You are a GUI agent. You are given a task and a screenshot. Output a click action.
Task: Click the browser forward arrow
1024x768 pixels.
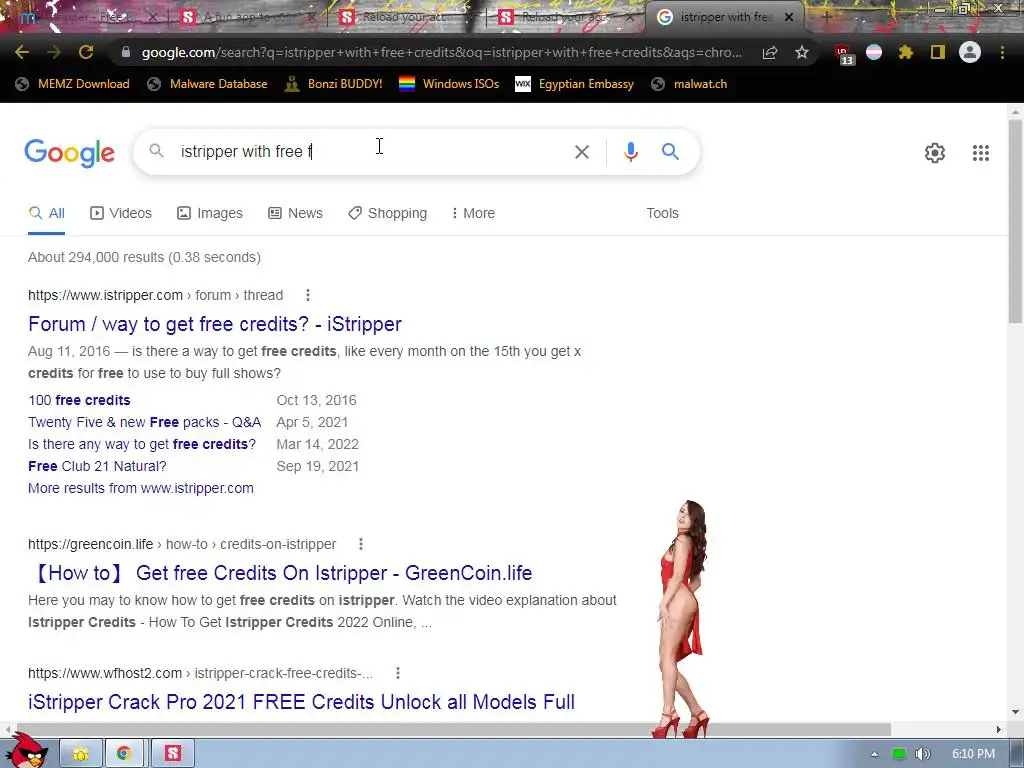[54, 52]
